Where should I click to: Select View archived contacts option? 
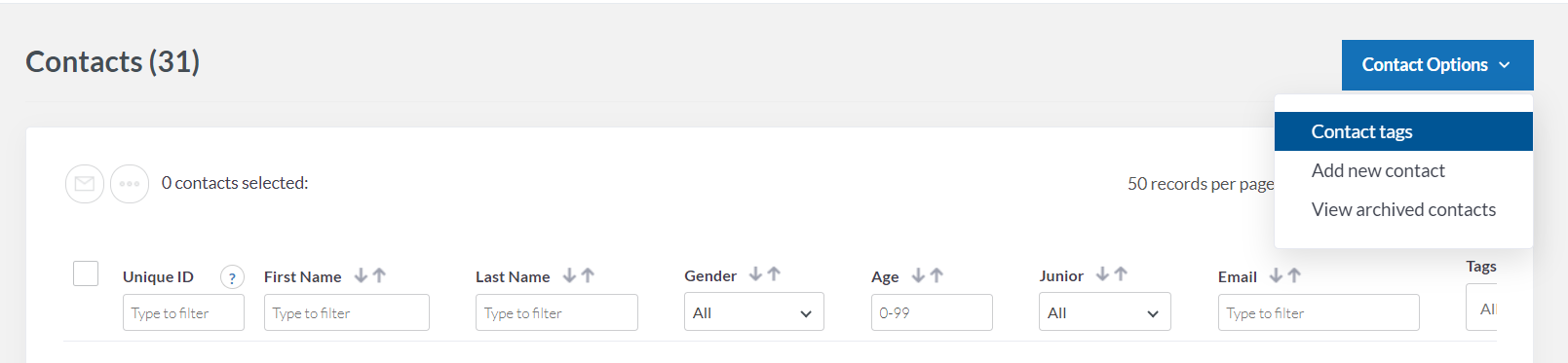(x=1403, y=209)
